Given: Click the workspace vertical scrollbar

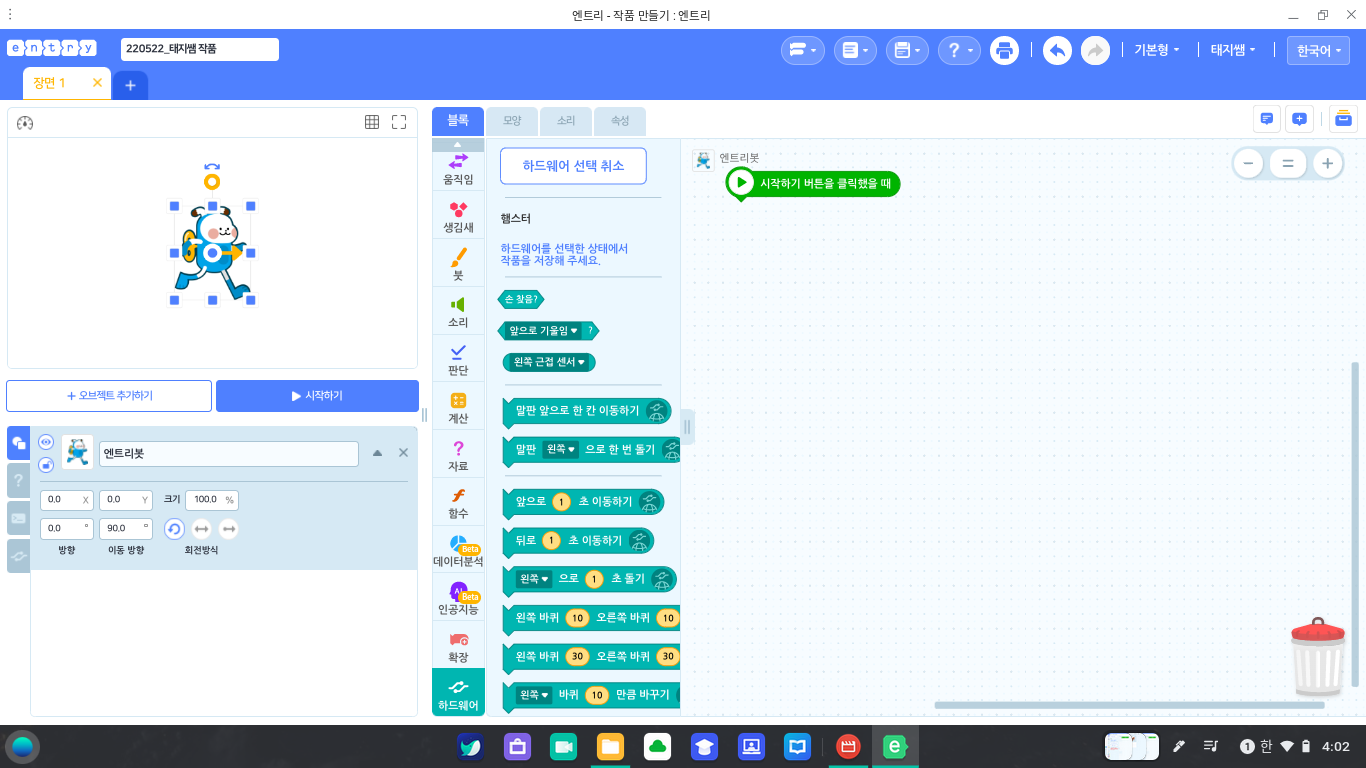Looking at the screenshot, I should pos(1355,524).
